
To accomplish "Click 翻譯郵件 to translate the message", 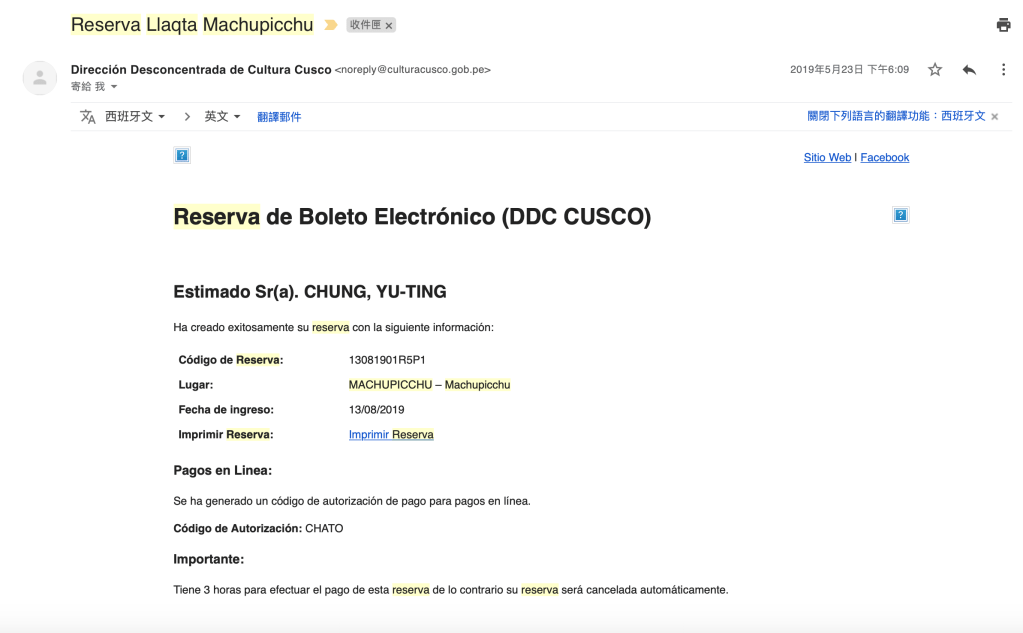I will tap(279, 117).
